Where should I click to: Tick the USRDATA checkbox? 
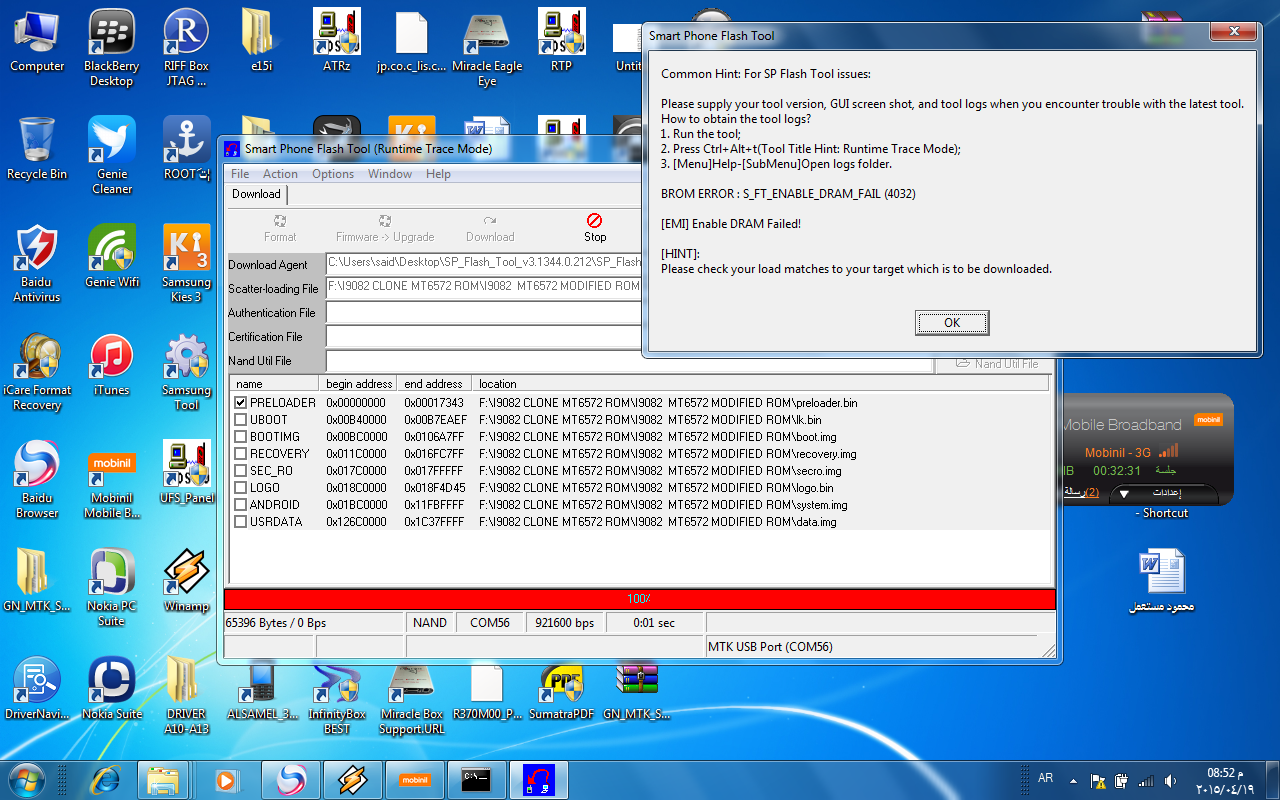241,522
